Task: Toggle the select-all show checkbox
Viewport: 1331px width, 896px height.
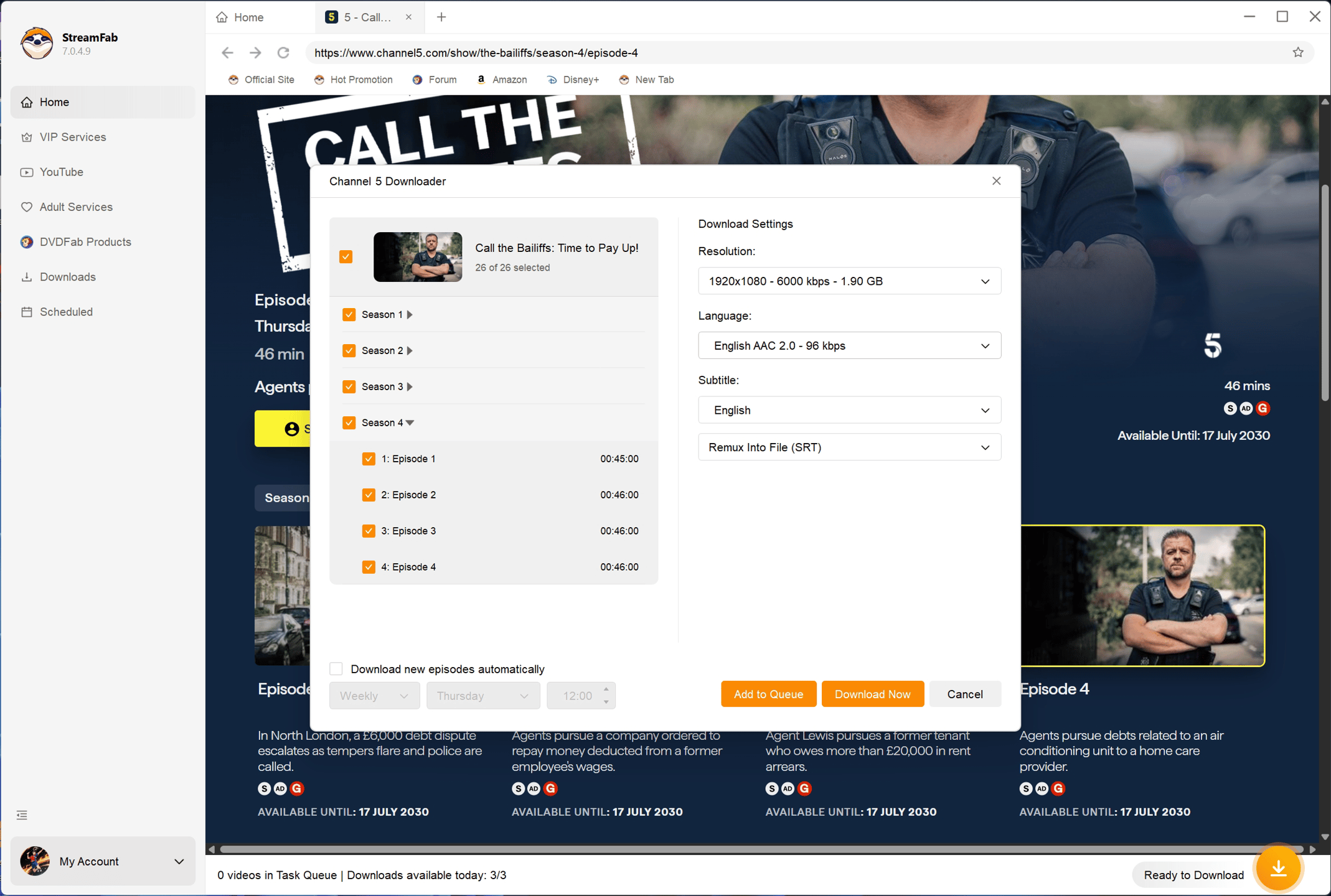Action: pos(346,256)
